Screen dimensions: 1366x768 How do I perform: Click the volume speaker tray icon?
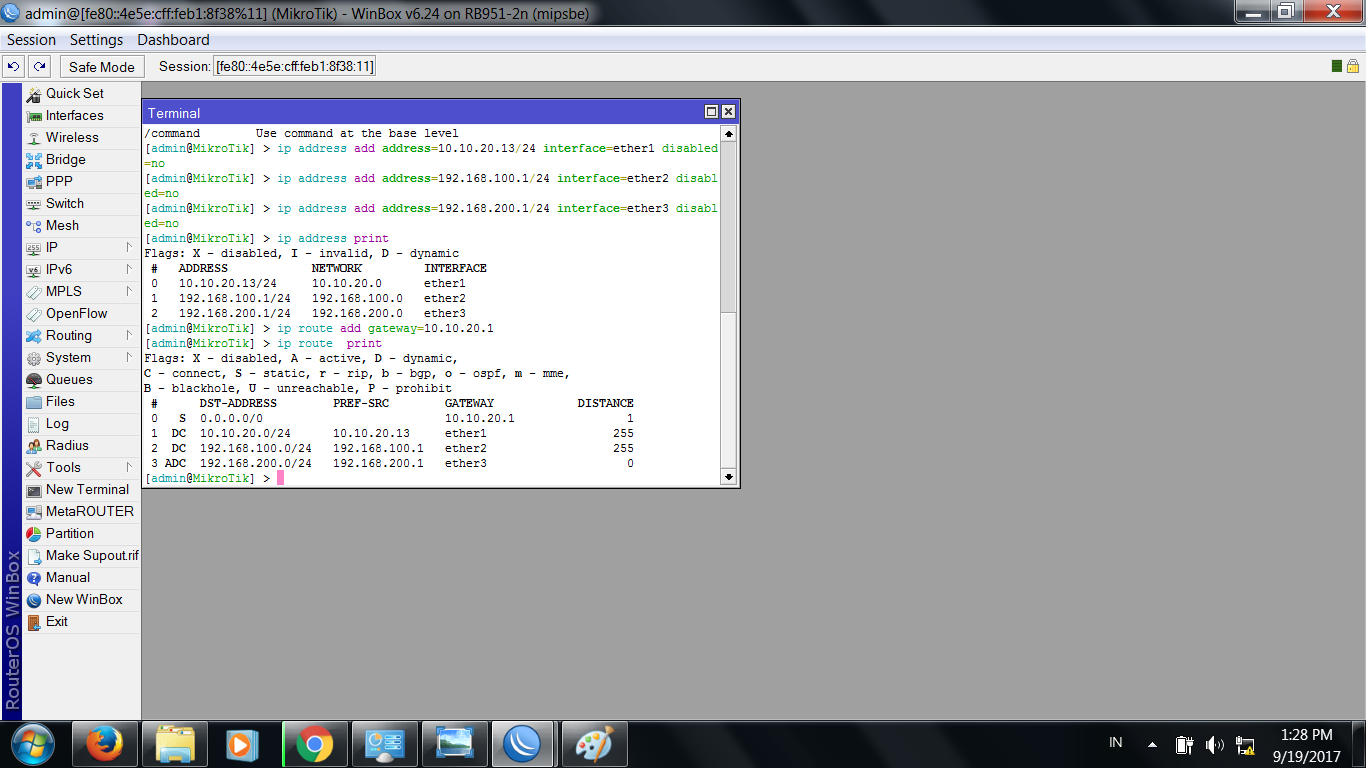click(x=1215, y=744)
